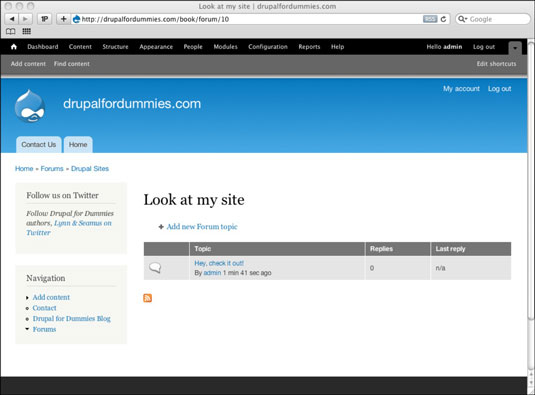The width and height of the screenshot is (535, 395).
Task: Open the Reports admin menu
Action: pos(309,47)
